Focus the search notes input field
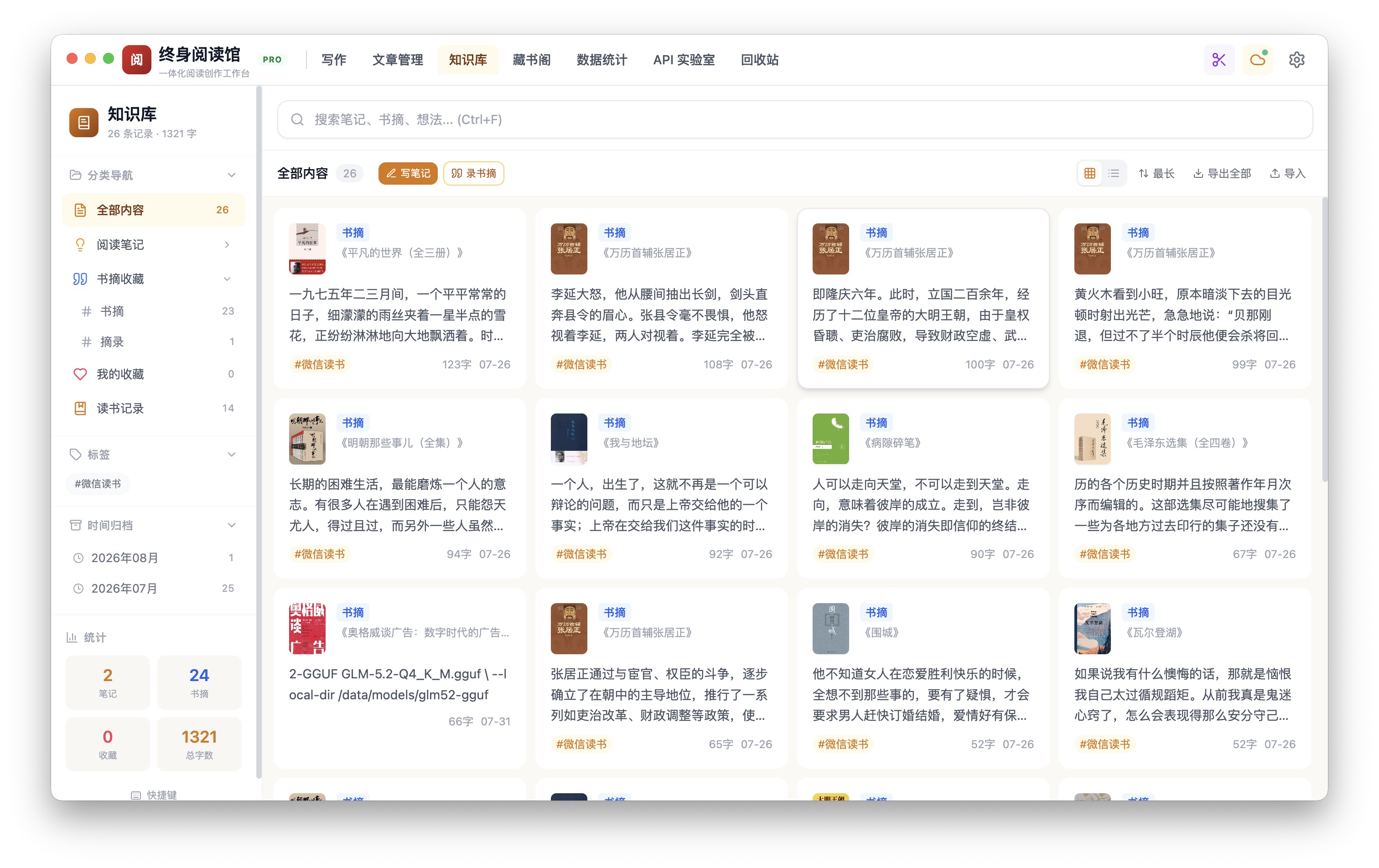The height and width of the screenshot is (868, 1379). [795, 119]
